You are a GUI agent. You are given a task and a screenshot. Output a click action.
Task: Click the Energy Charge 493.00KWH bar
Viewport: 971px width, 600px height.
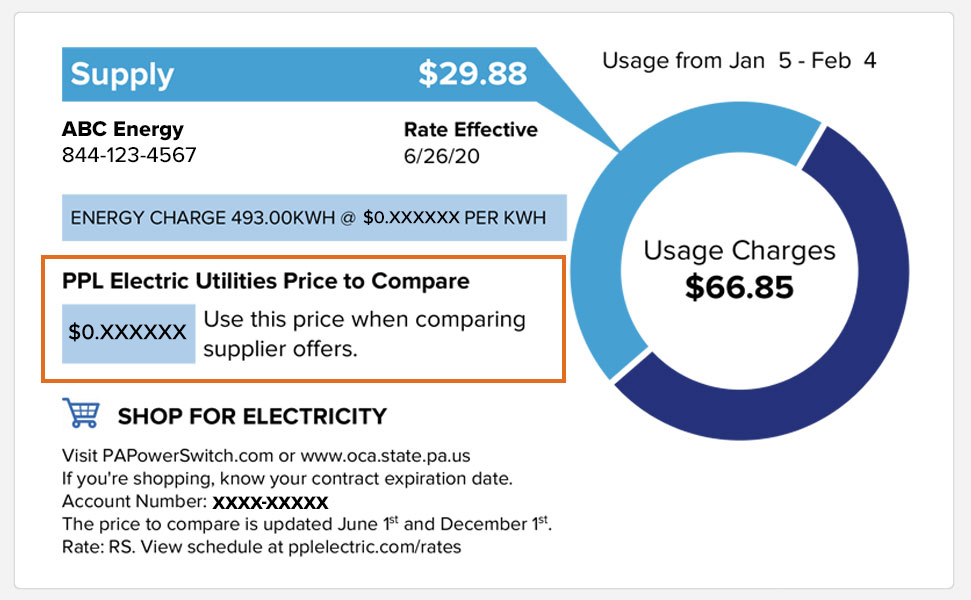(x=314, y=217)
